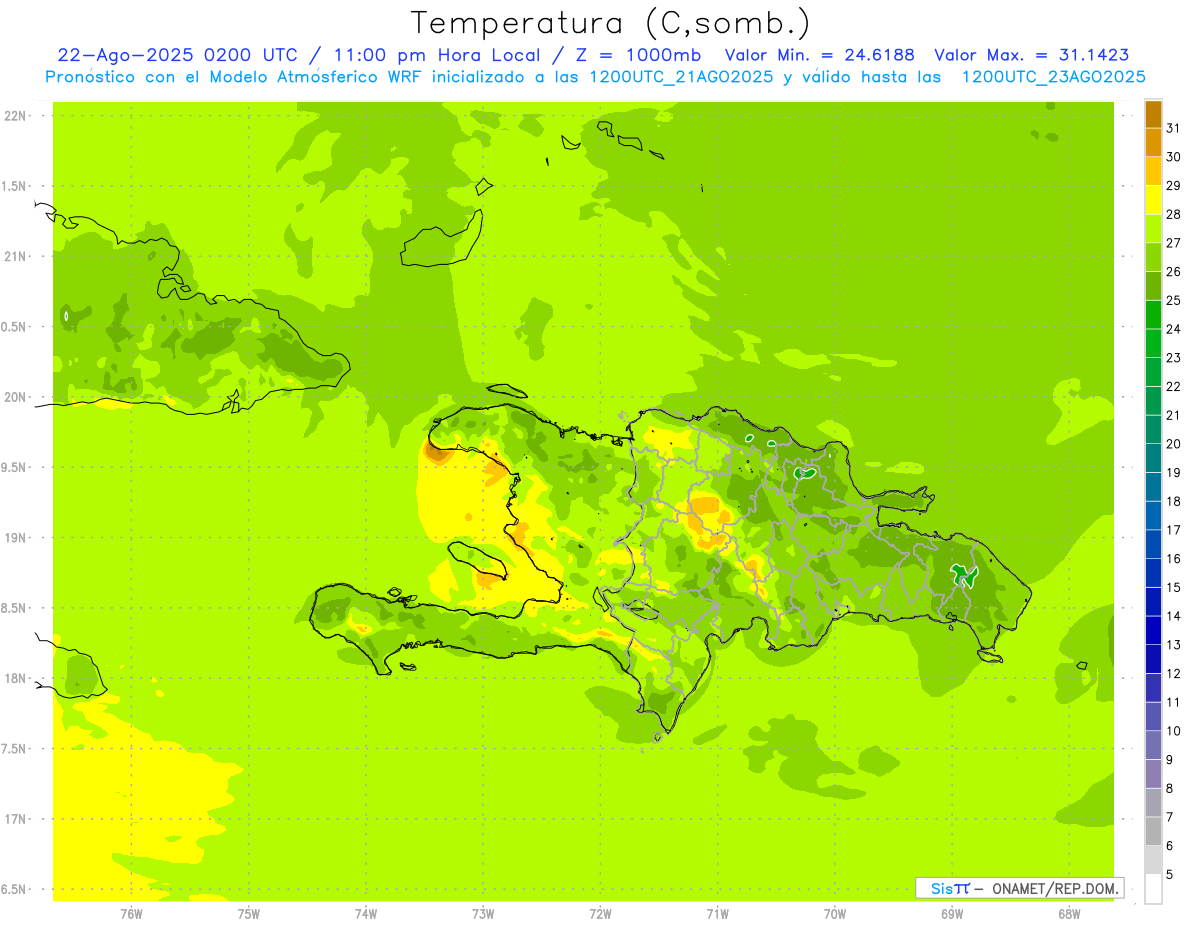
Task: Click the colorbar label 15
Action: click(x=1174, y=587)
